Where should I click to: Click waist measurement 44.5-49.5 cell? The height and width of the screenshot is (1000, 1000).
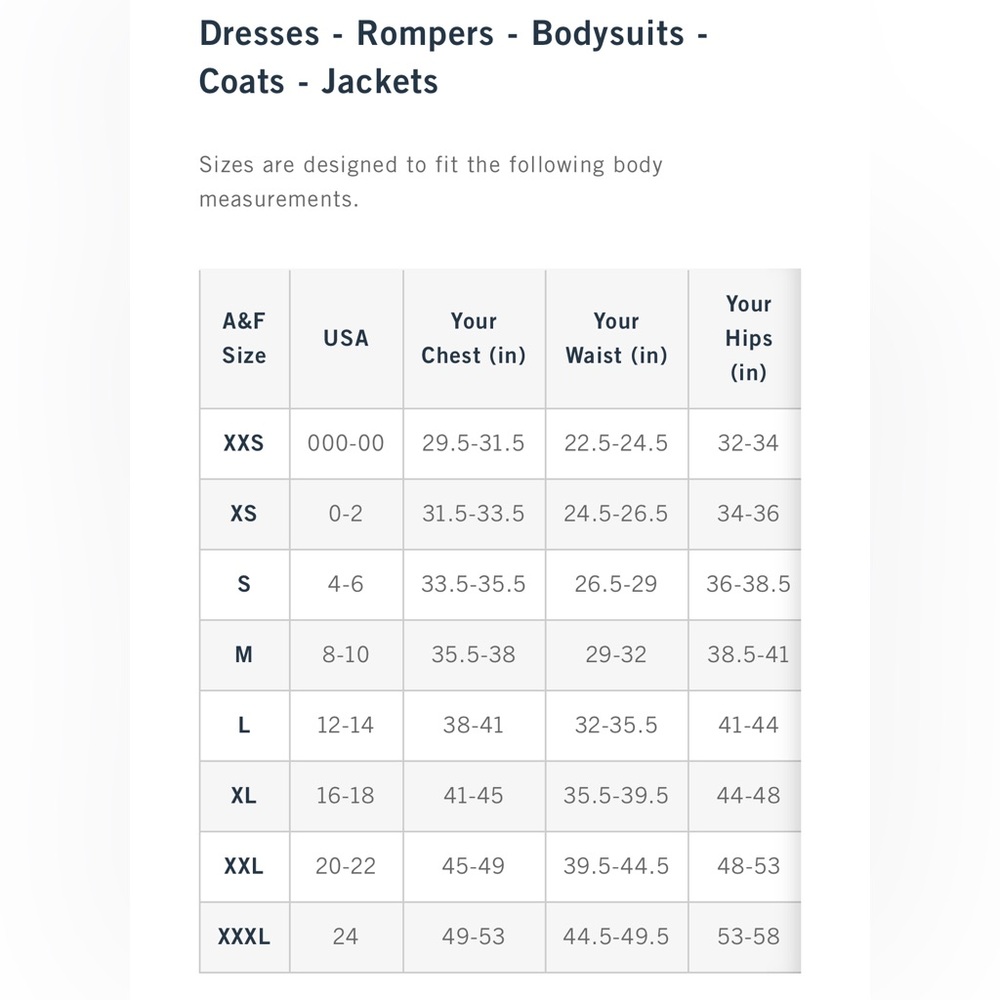tap(616, 937)
